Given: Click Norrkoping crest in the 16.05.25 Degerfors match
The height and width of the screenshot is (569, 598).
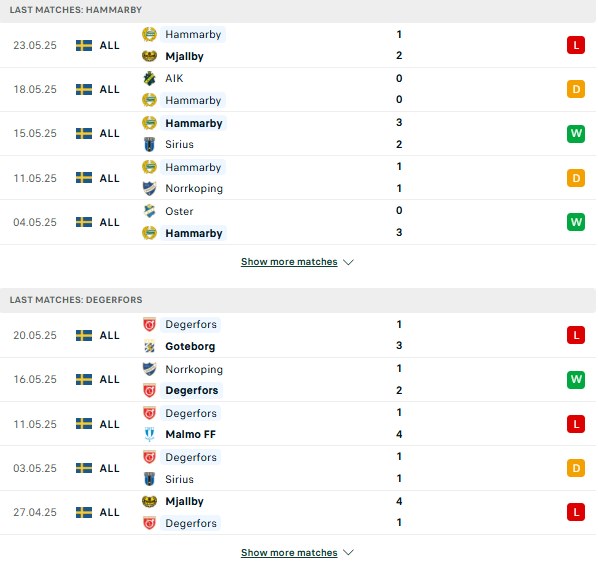Looking at the screenshot, I should pos(149,369).
